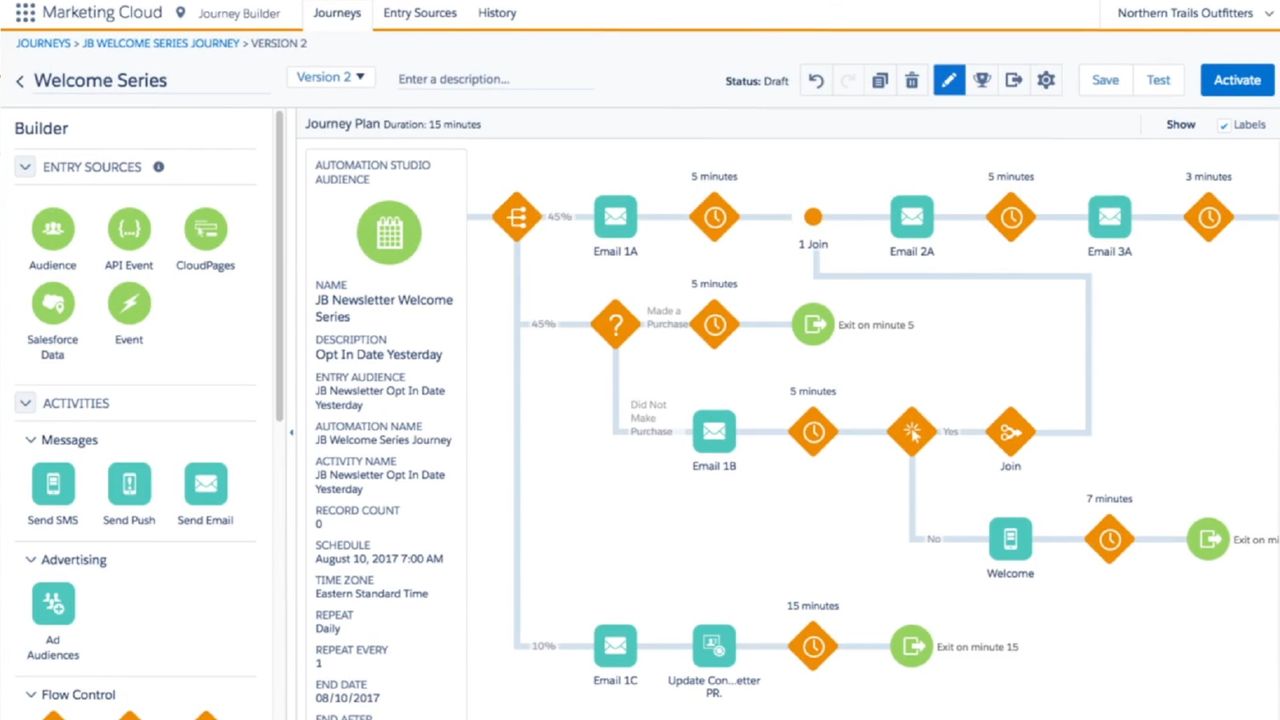Collapse the Advertising group
The width and height of the screenshot is (1280, 720).
[31, 560]
